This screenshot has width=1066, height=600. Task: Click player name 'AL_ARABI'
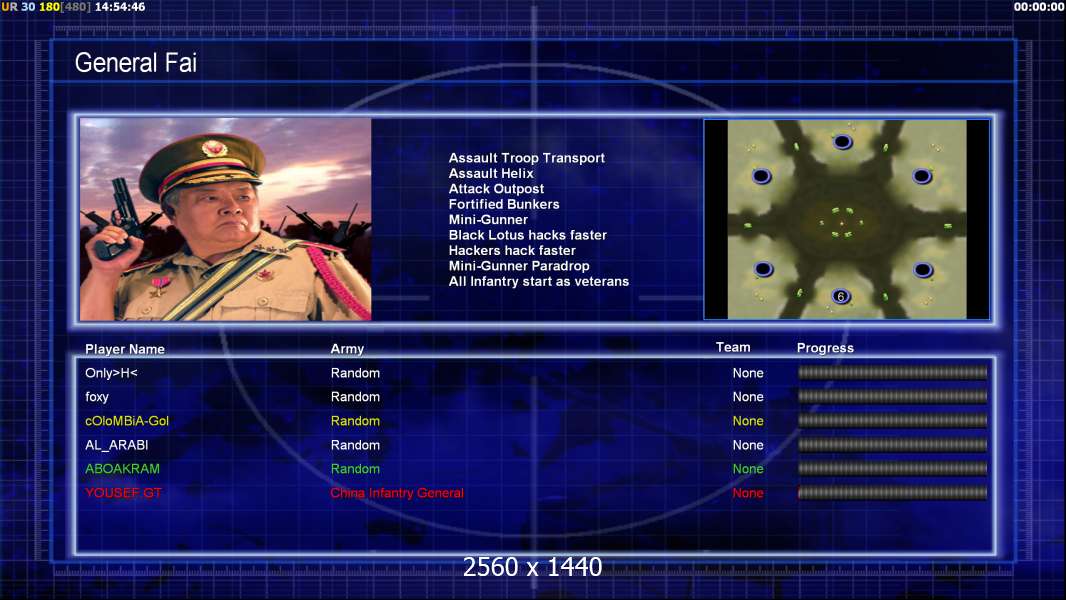tap(116, 445)
